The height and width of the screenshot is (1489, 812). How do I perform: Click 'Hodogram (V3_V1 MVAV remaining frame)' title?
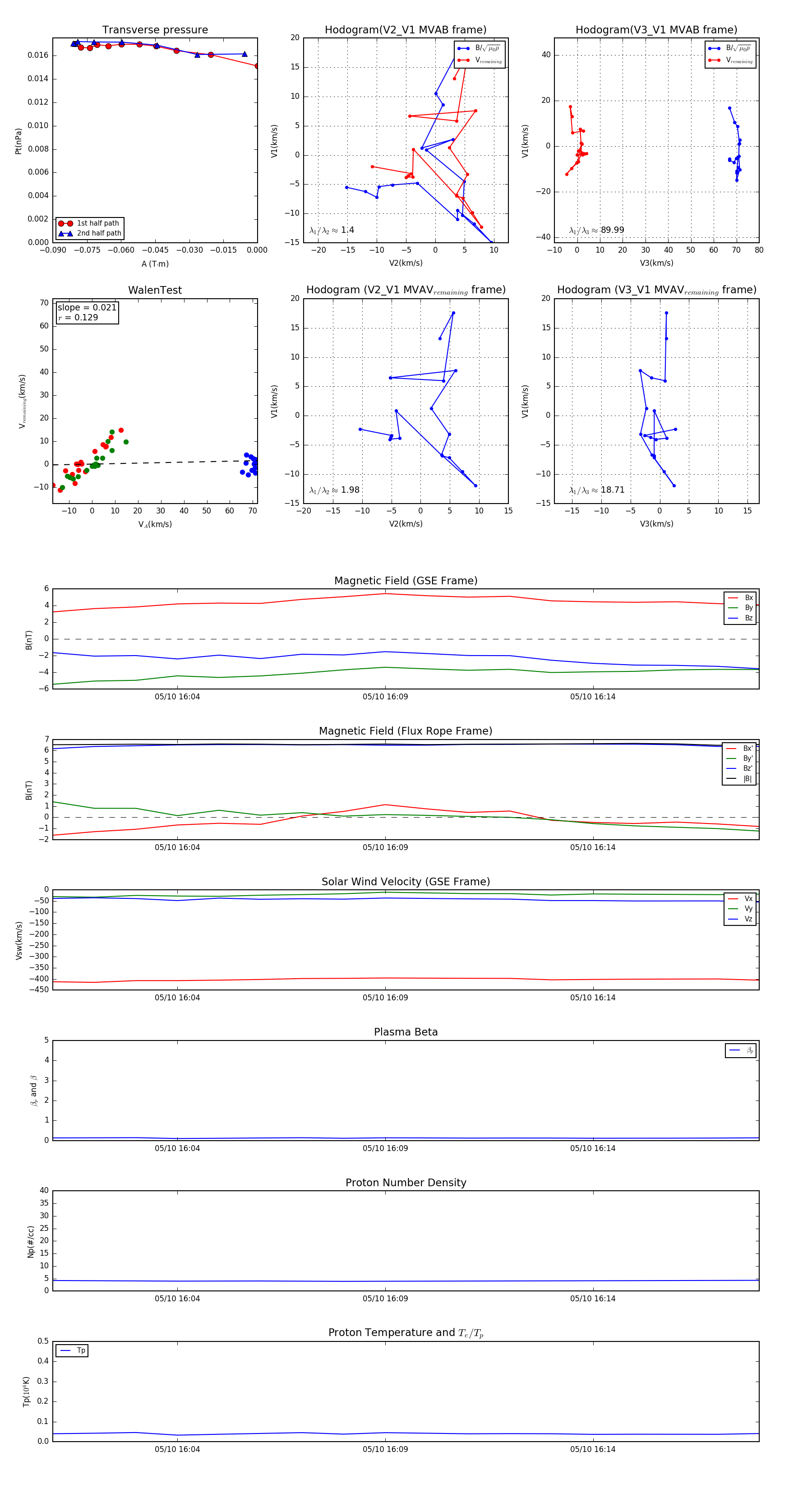[656, 290]
